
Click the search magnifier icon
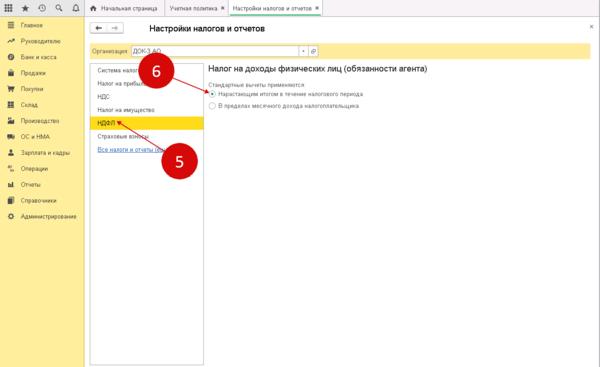coord(59,8)
